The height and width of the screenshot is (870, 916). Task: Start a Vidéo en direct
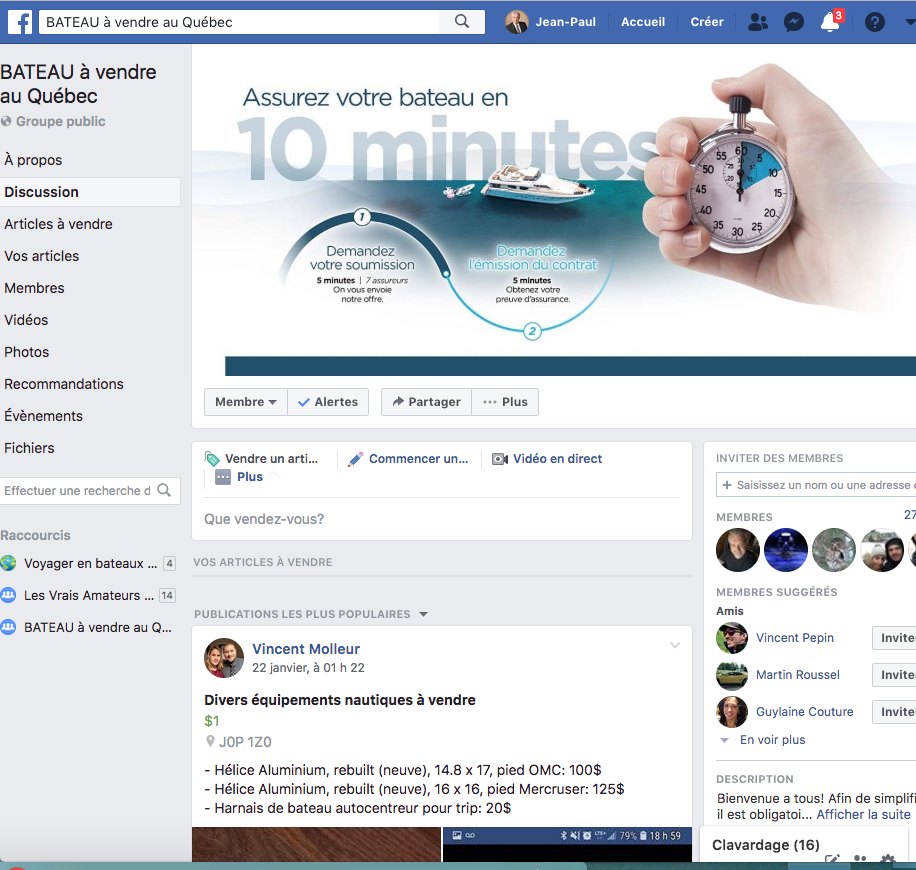(x=557, y=459)
